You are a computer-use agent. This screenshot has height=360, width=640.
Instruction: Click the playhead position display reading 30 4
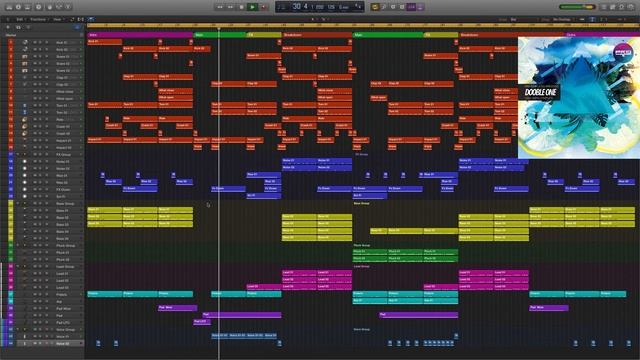click(x=301, y=6)
